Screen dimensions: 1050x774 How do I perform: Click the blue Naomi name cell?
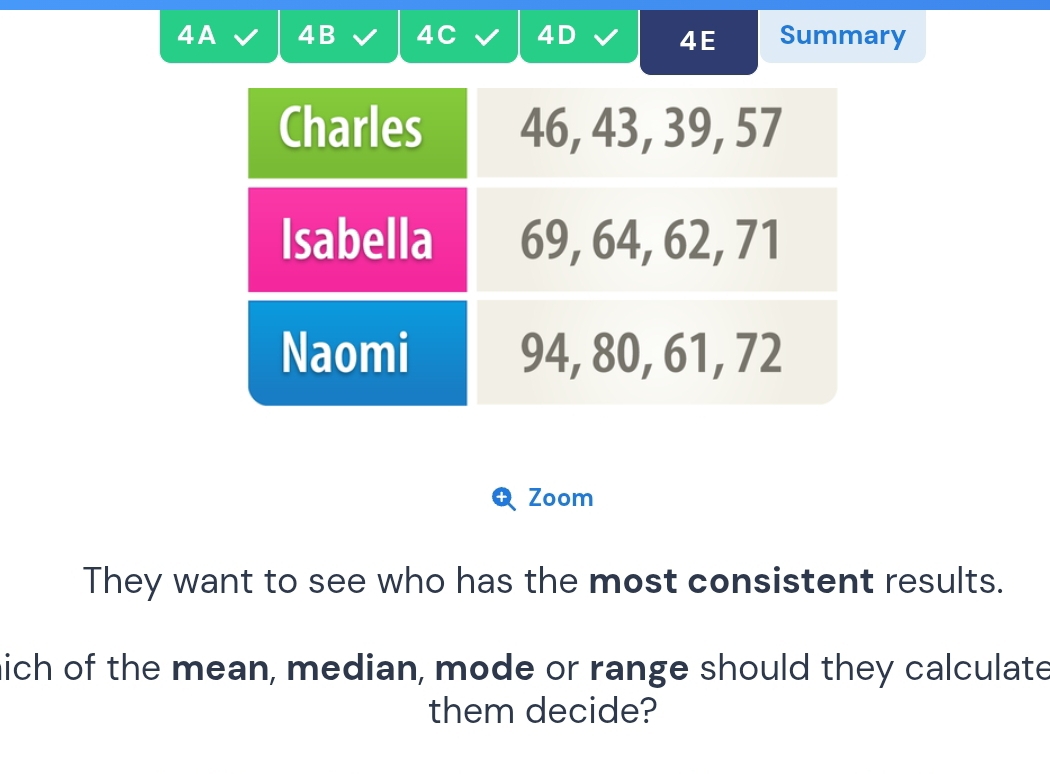point(357,353)
